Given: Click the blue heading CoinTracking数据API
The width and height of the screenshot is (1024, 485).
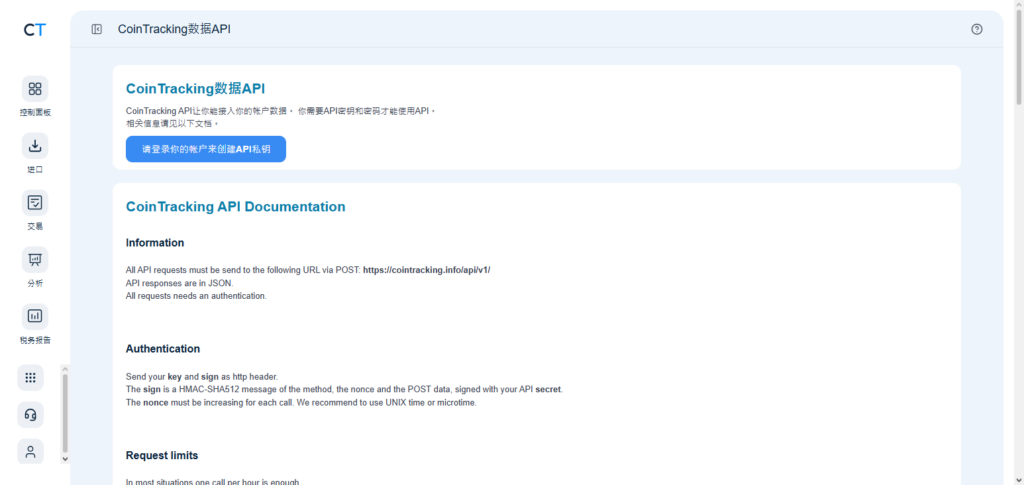Looking at the screenshot, I should coord(195,88).
